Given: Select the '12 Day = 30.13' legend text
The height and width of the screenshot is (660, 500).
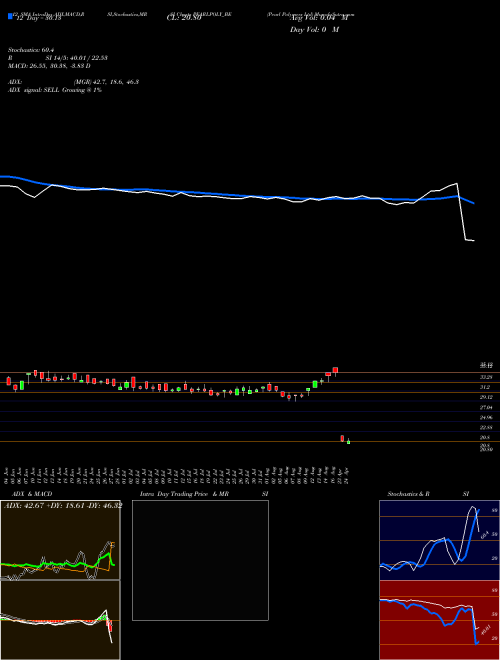Looking at the screenshot, I should [x=39, y=18].
